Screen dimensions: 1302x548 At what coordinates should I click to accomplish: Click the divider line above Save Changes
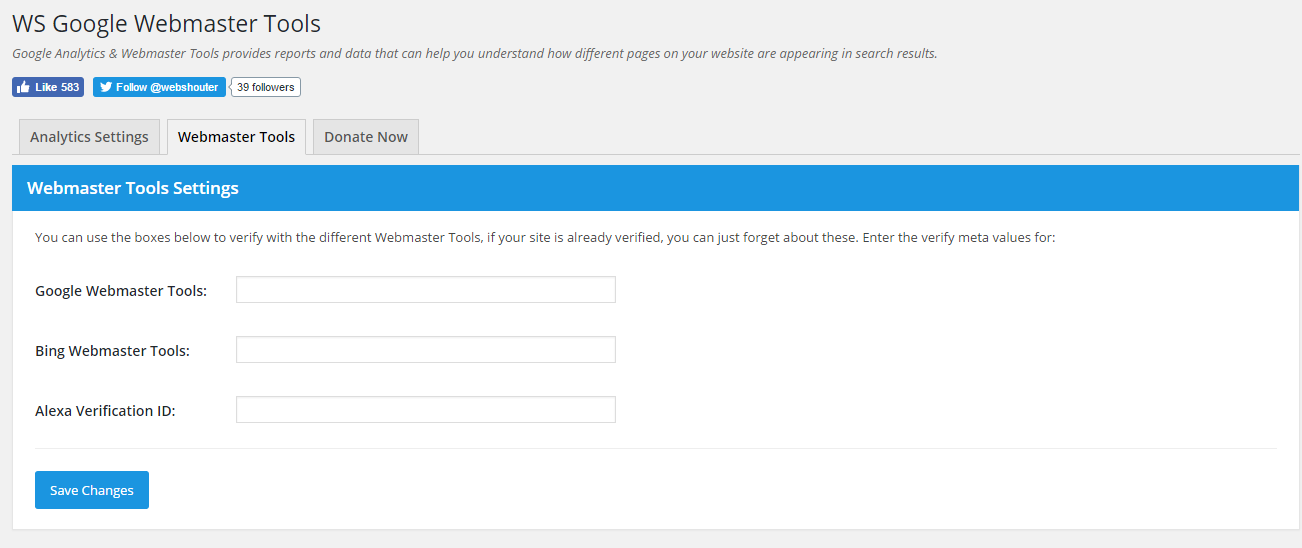point(656,449)
